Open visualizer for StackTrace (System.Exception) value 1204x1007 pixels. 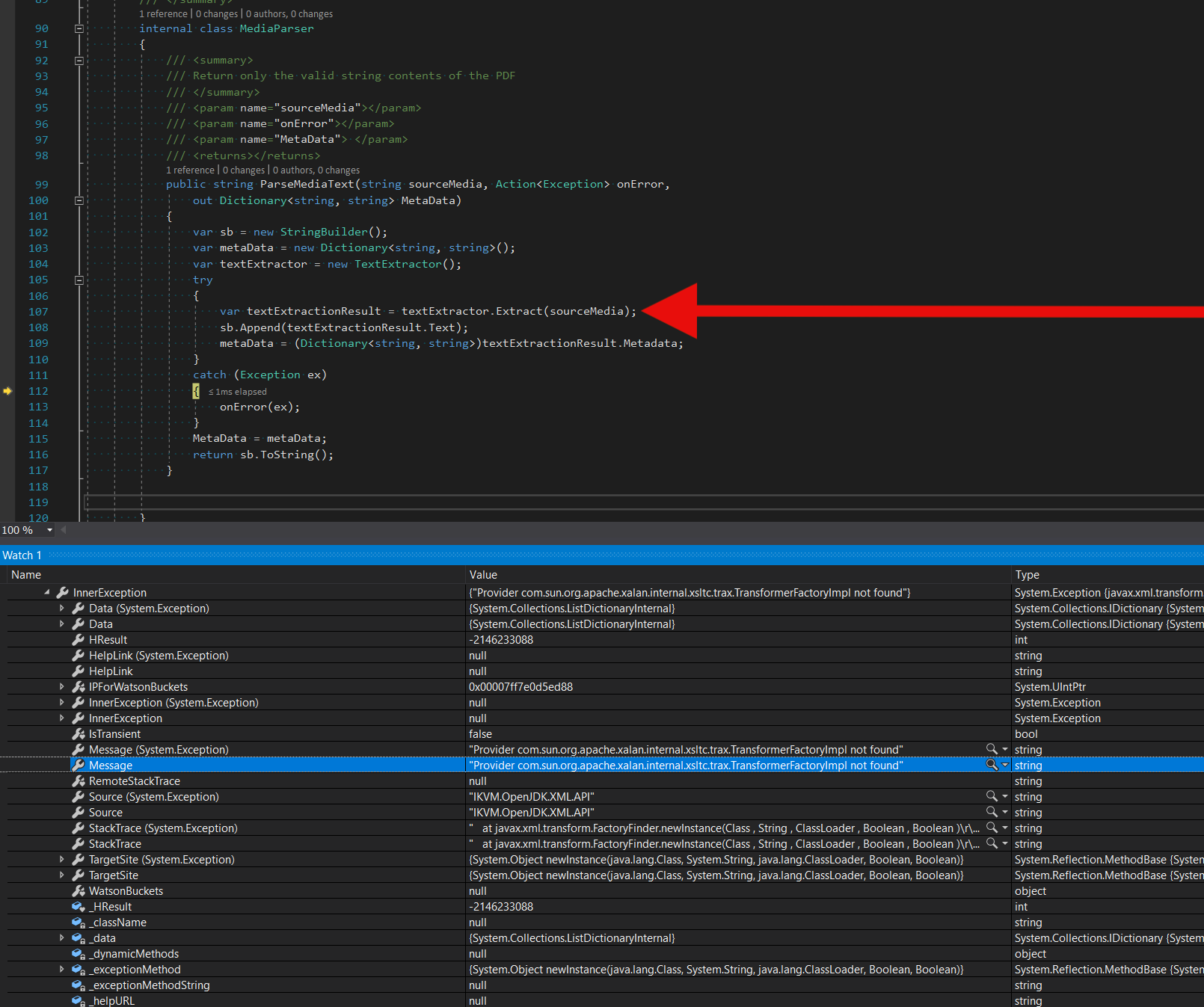(x=992, y=828)
